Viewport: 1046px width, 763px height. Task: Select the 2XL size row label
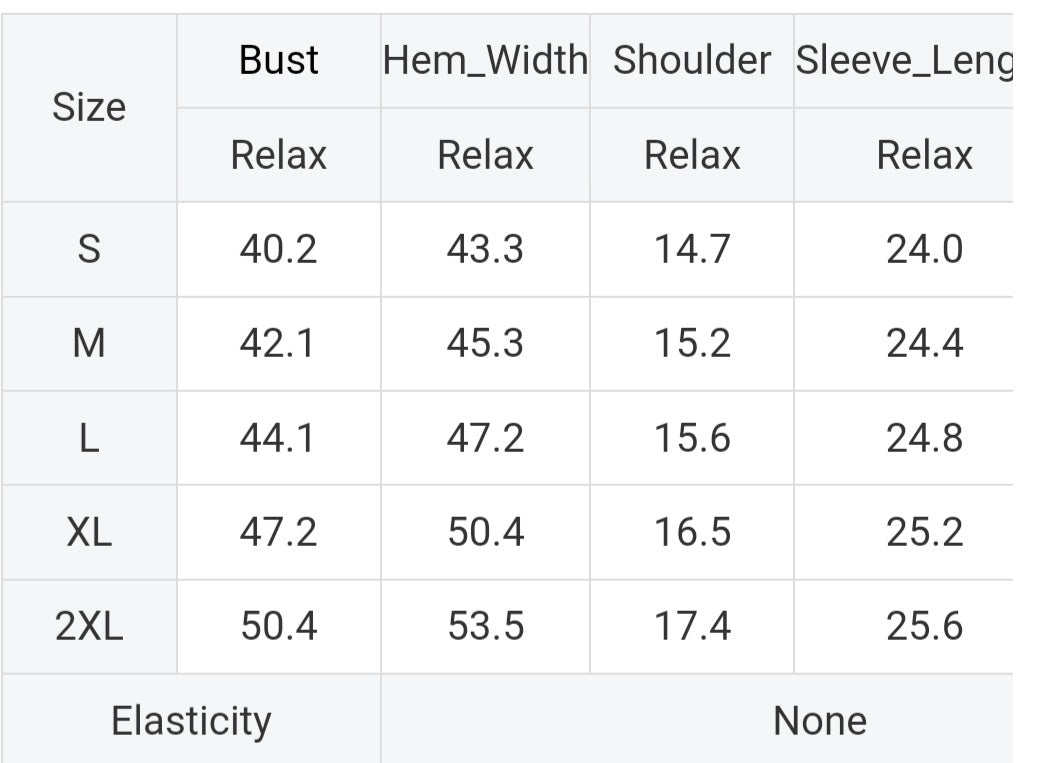point(89,627)
